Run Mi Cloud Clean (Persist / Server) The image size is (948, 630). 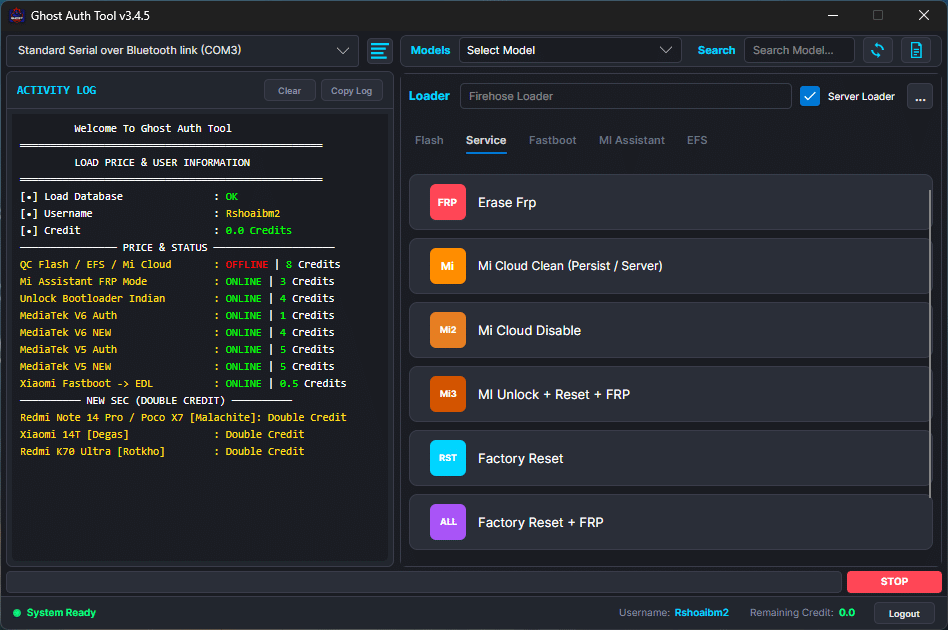pyautogui.click(x=670, y=266)
